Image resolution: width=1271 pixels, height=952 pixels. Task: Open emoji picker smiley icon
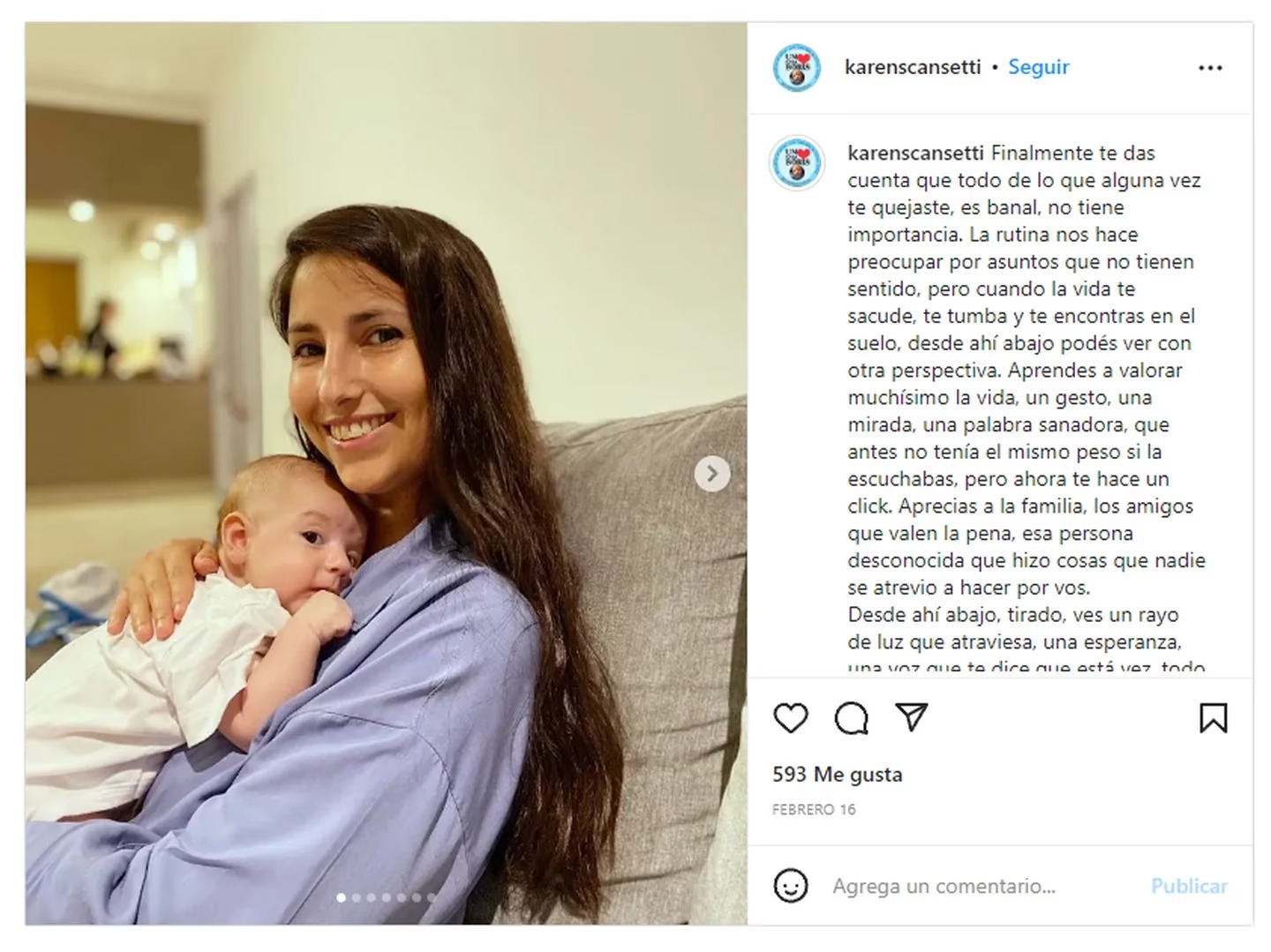point(790,885)
